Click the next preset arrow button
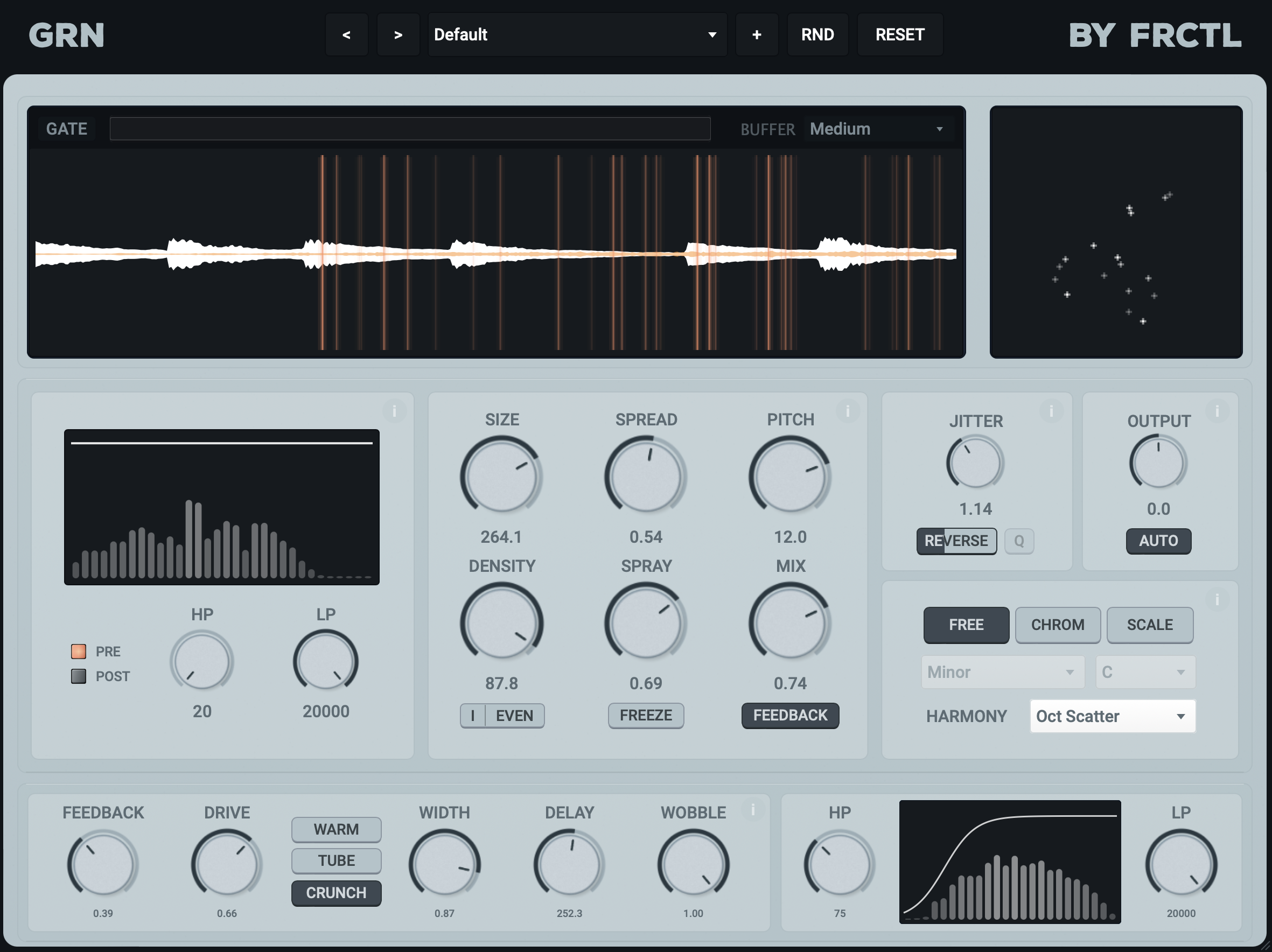Viewport: 1272px width, 952px height. coord(398,34)
